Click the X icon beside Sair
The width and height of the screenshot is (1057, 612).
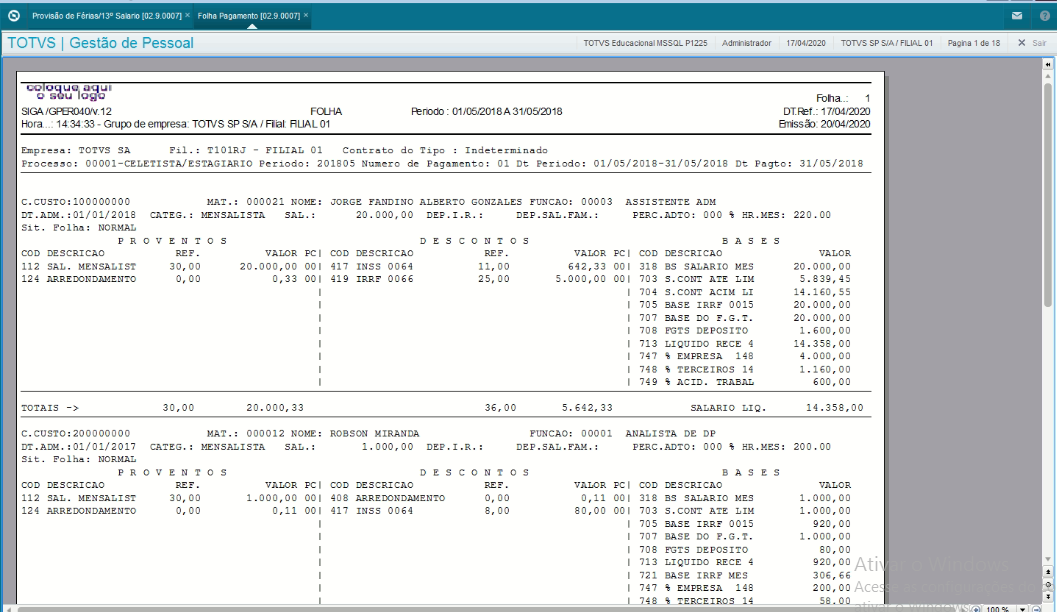click(1021, 42)
